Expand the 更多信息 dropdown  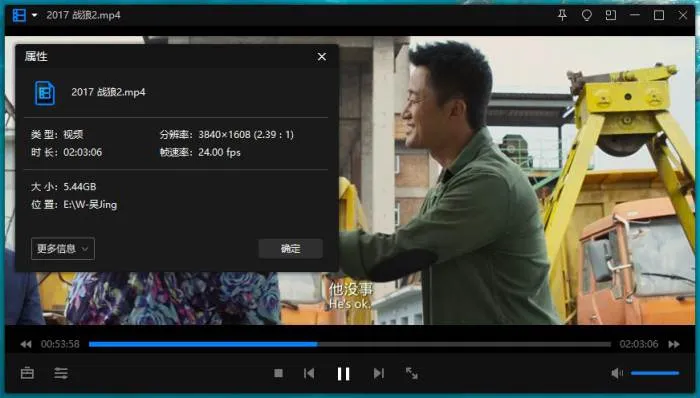pyautogui.click(x=63, y=249)
